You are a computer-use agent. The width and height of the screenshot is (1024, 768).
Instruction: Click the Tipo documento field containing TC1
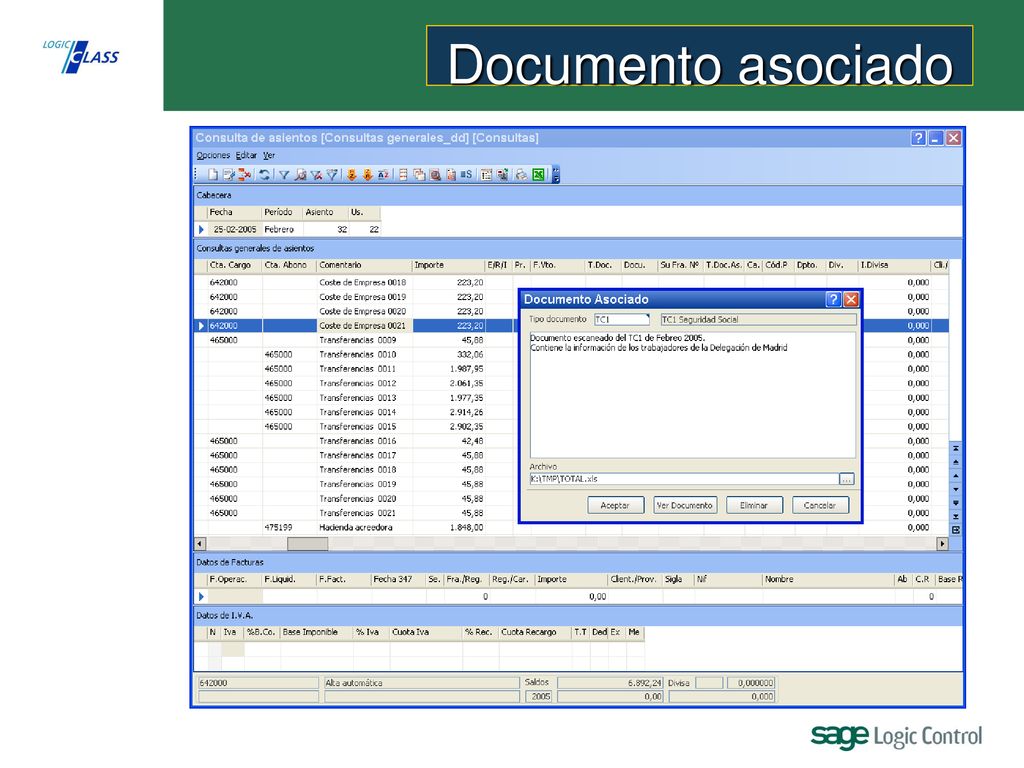pos(622,319)
